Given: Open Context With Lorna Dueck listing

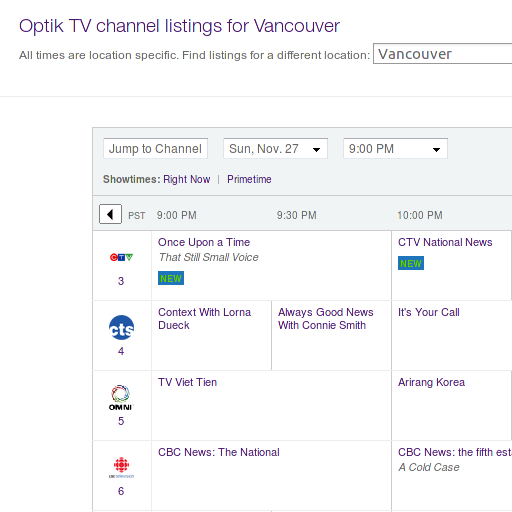Looking at the screenshot, I should point(204,319).
